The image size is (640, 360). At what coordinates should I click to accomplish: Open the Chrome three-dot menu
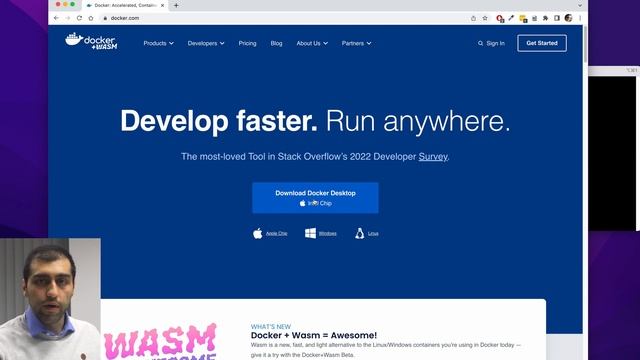pos(580,18)
